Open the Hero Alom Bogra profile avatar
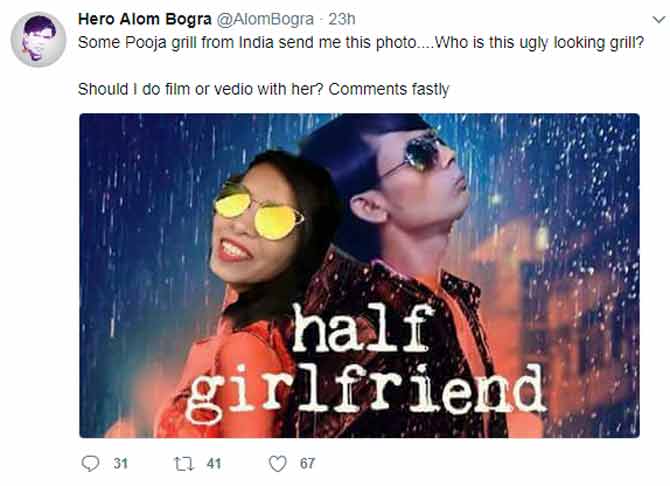 pos(39,40)
